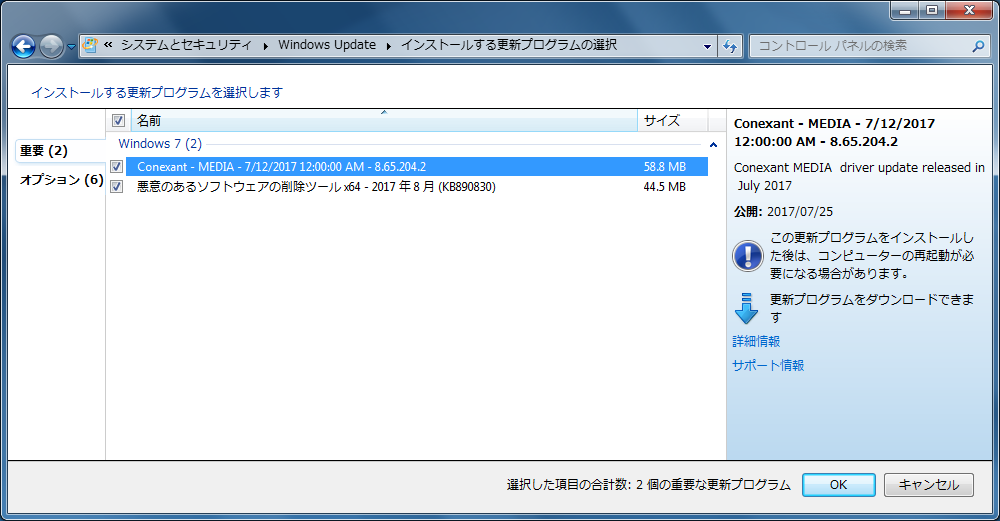Open the サポート情報 link
The height and width of the screenshot is (521, 1000).
pos(768,366)
